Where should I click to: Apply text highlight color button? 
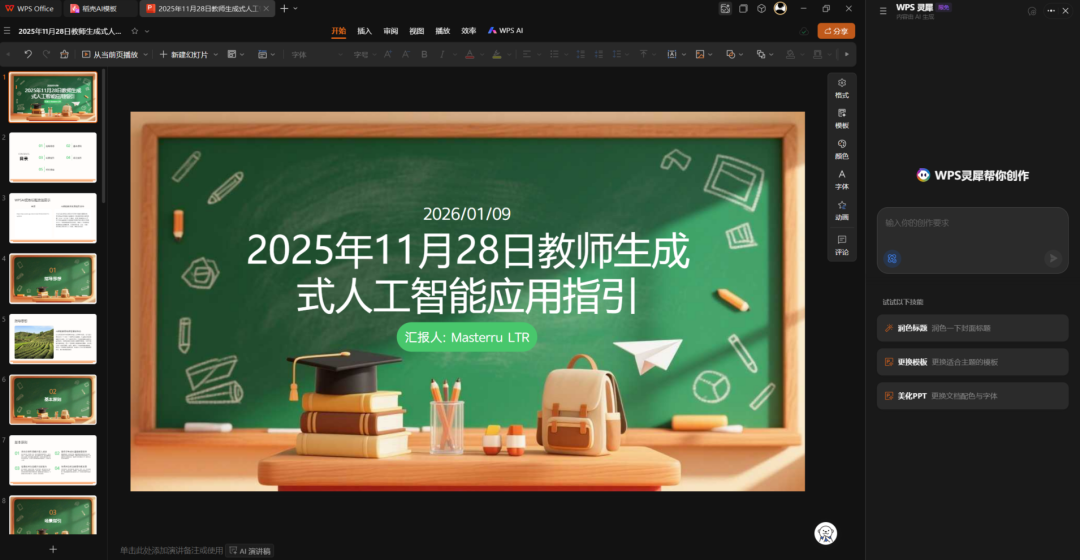[497, 54]
